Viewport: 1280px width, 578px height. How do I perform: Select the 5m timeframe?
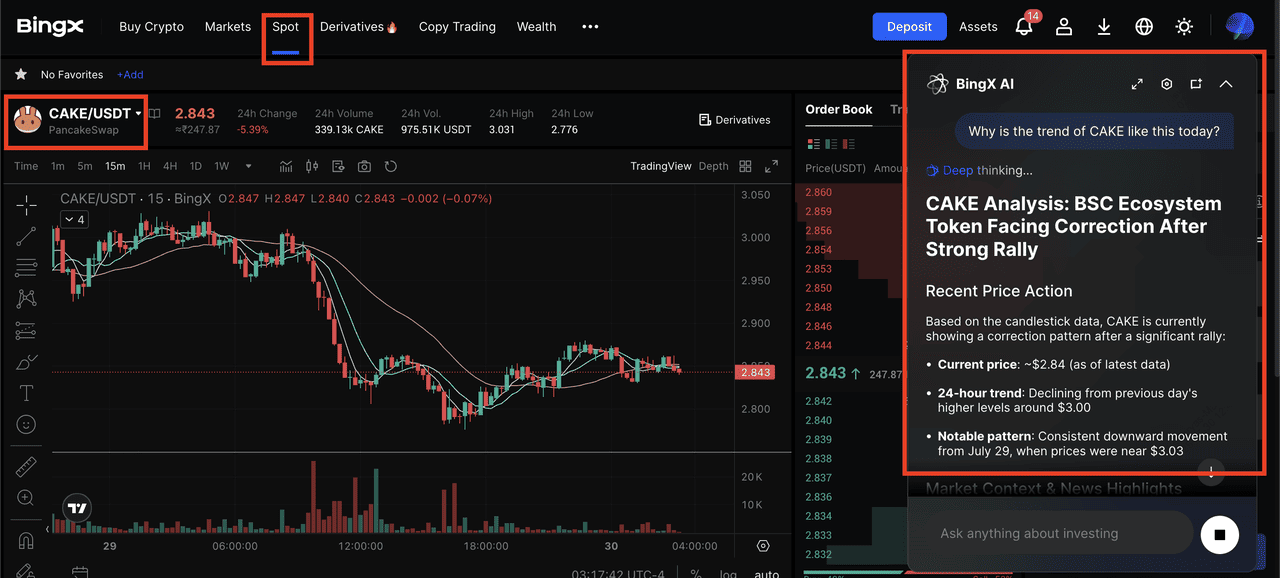coord(85,166)
